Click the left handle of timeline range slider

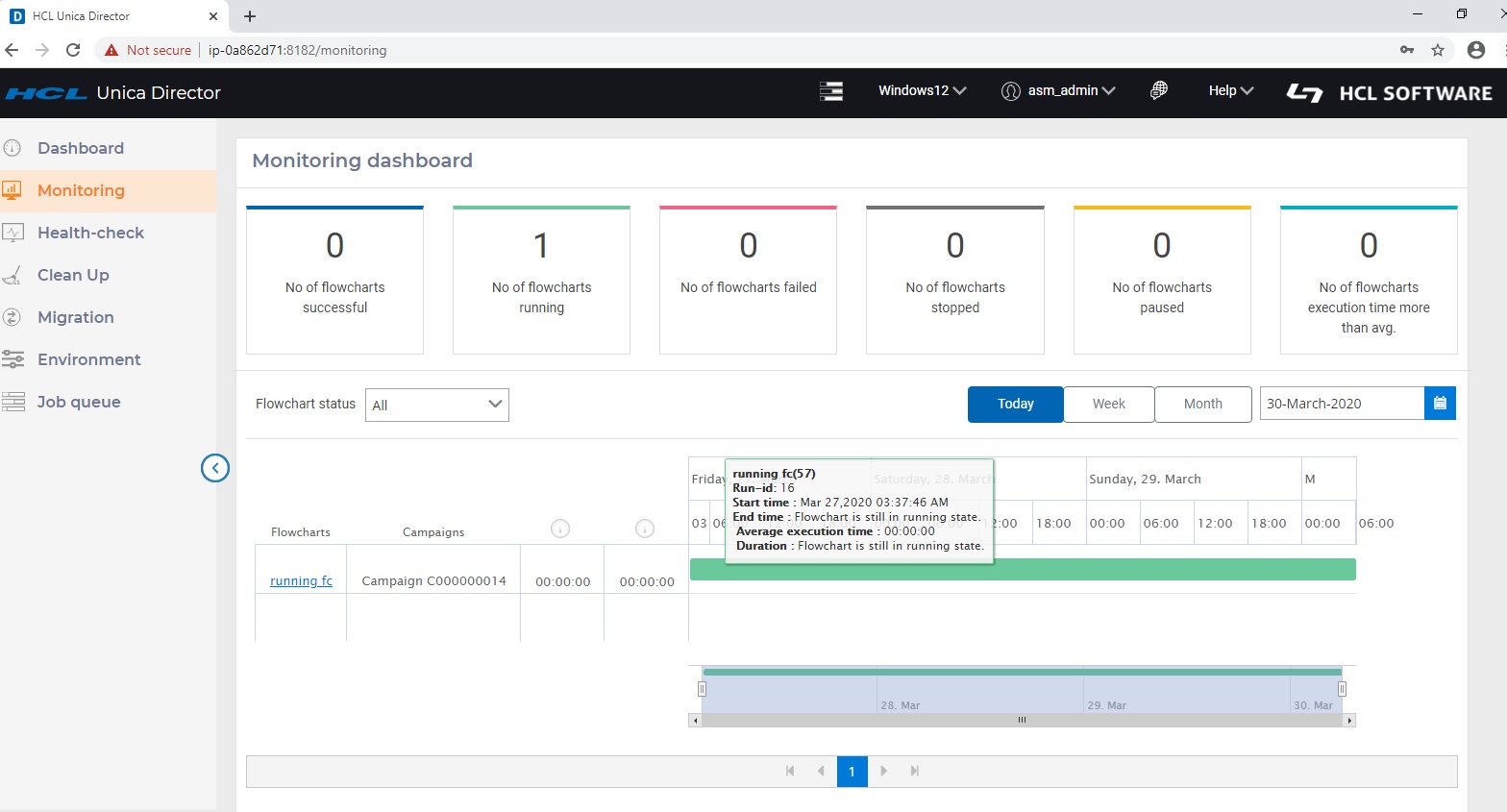tap(702, 689)
